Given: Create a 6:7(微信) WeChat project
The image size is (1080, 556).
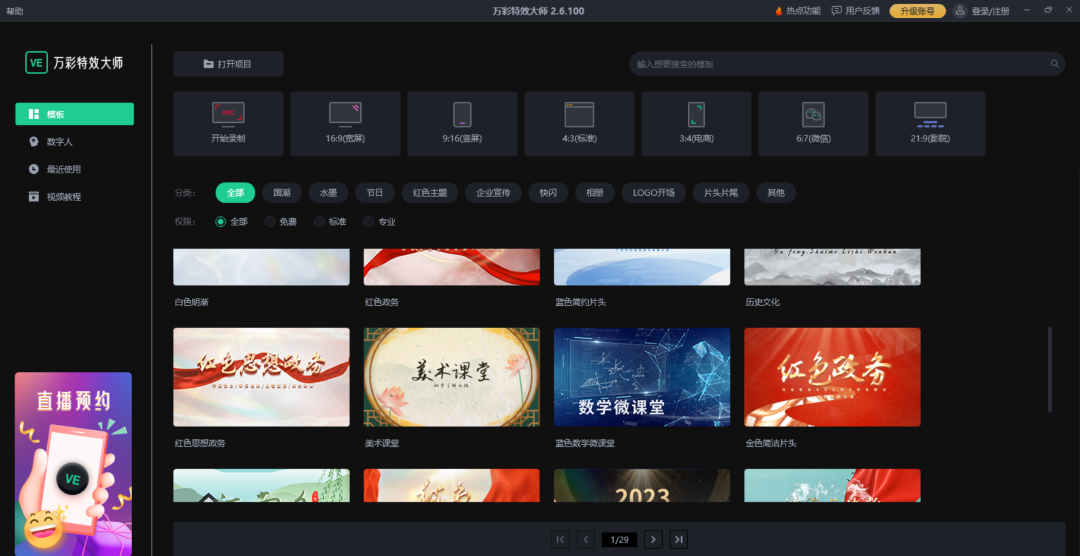Looking at the screenshot, I should [x=813, y=124].
